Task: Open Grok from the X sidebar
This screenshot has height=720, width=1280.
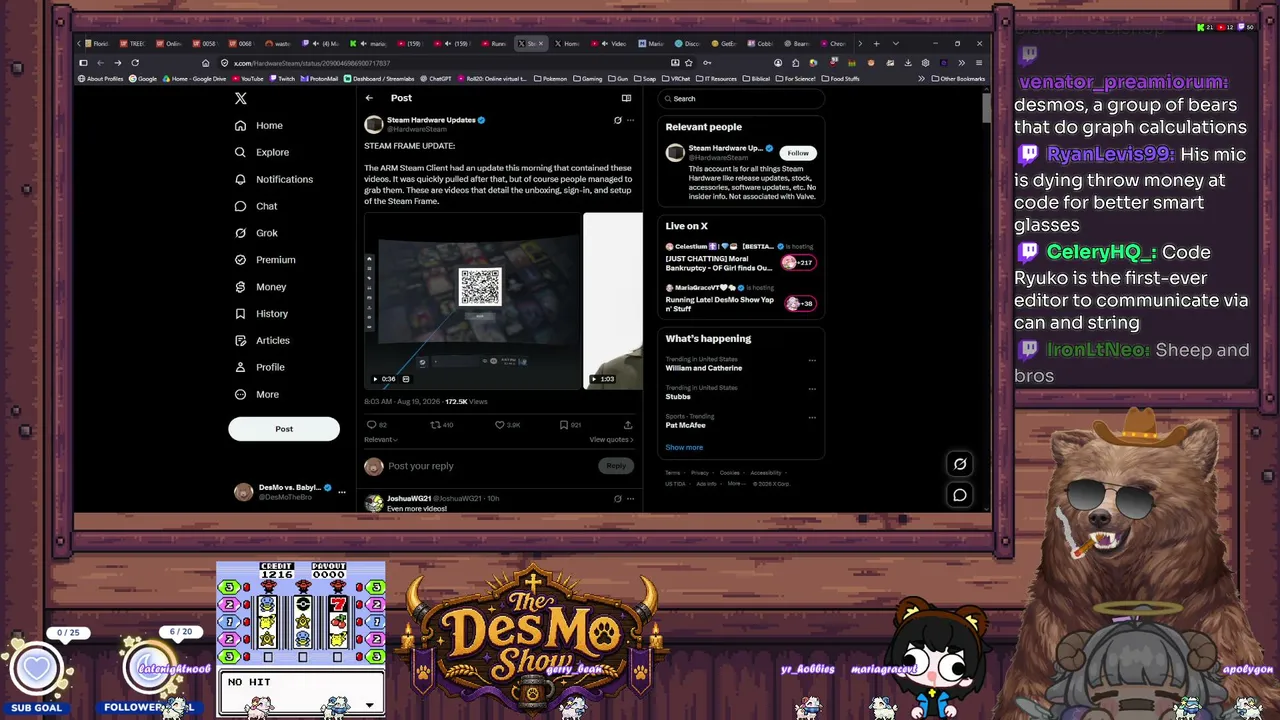Action: point(256,233)
